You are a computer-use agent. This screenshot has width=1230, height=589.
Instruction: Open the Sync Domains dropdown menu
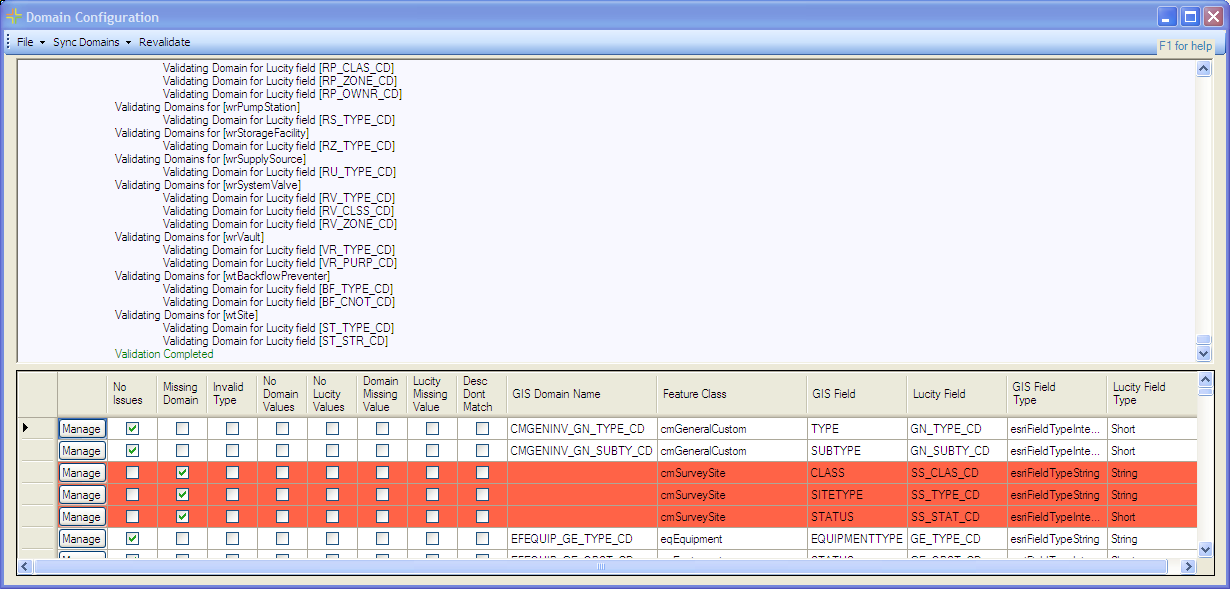(x=91, y=42)
